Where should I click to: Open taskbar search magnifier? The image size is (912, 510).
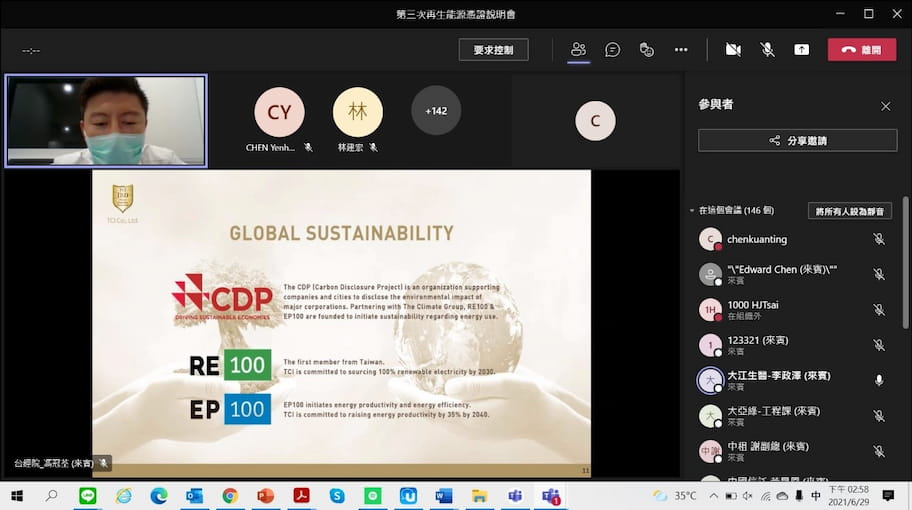[52, 496]
